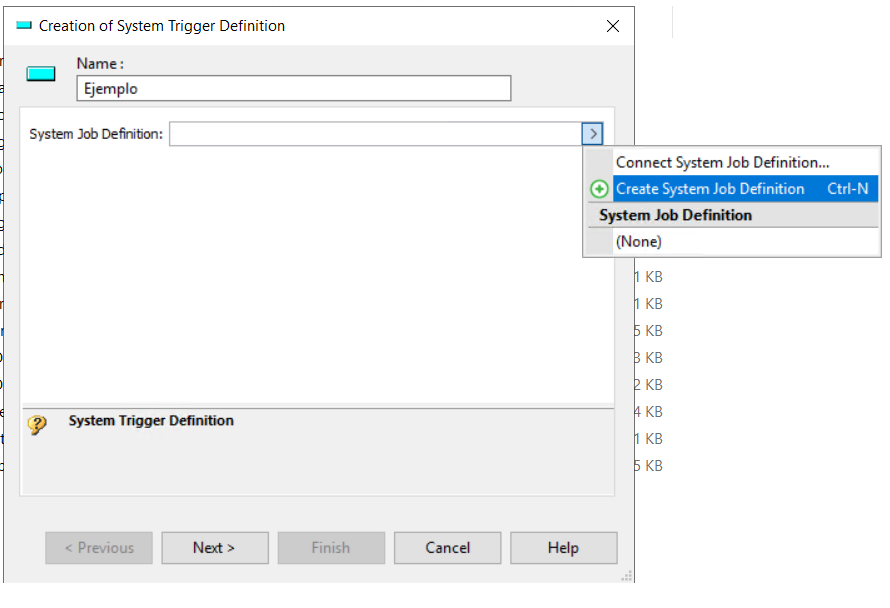Pick the (None) menu option
Screen dimensions: 890x608
[732, 242]
